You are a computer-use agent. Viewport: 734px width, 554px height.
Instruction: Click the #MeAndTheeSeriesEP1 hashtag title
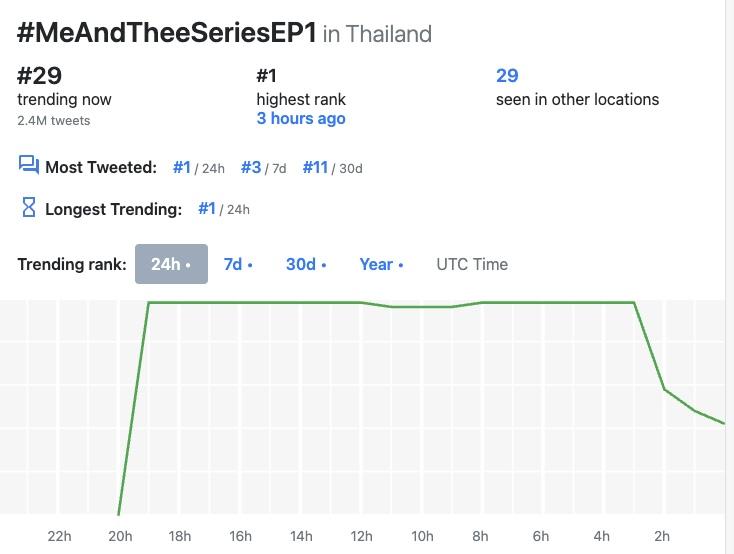[167, 32]
